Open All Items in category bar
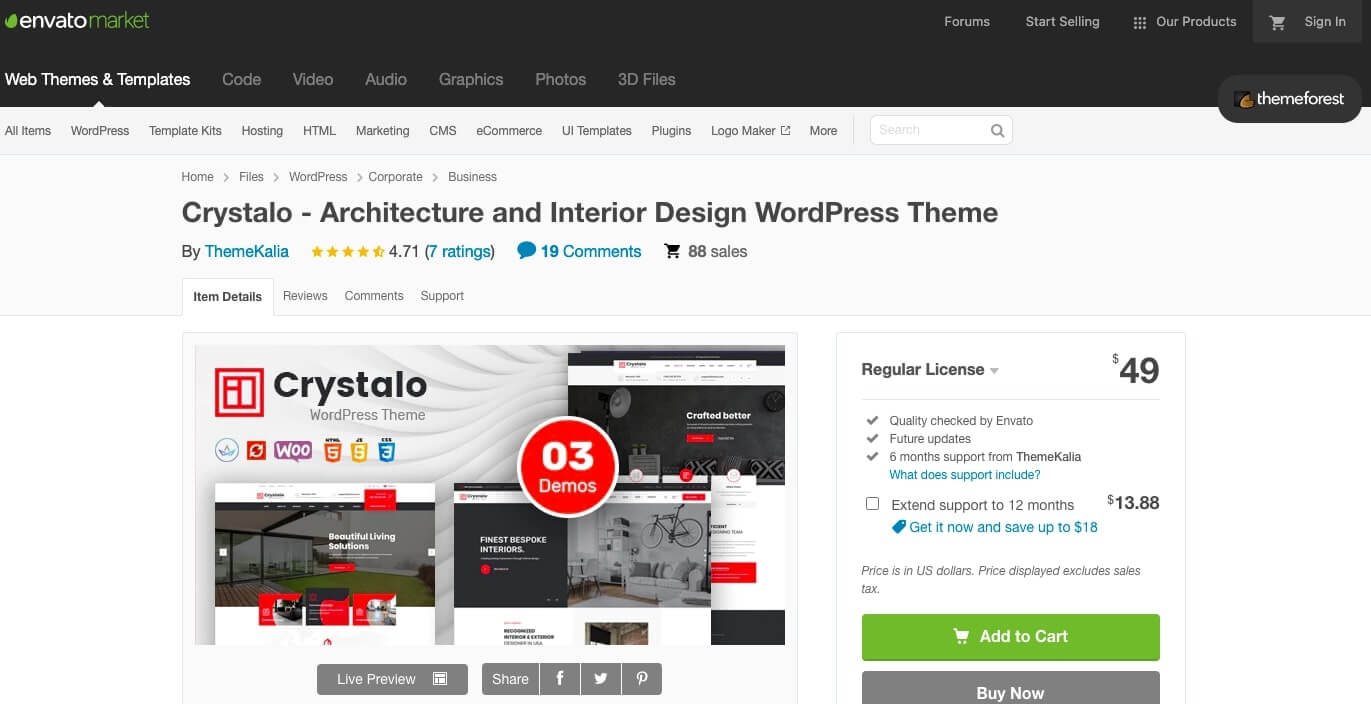The image size is (1371, 704). 28,131
